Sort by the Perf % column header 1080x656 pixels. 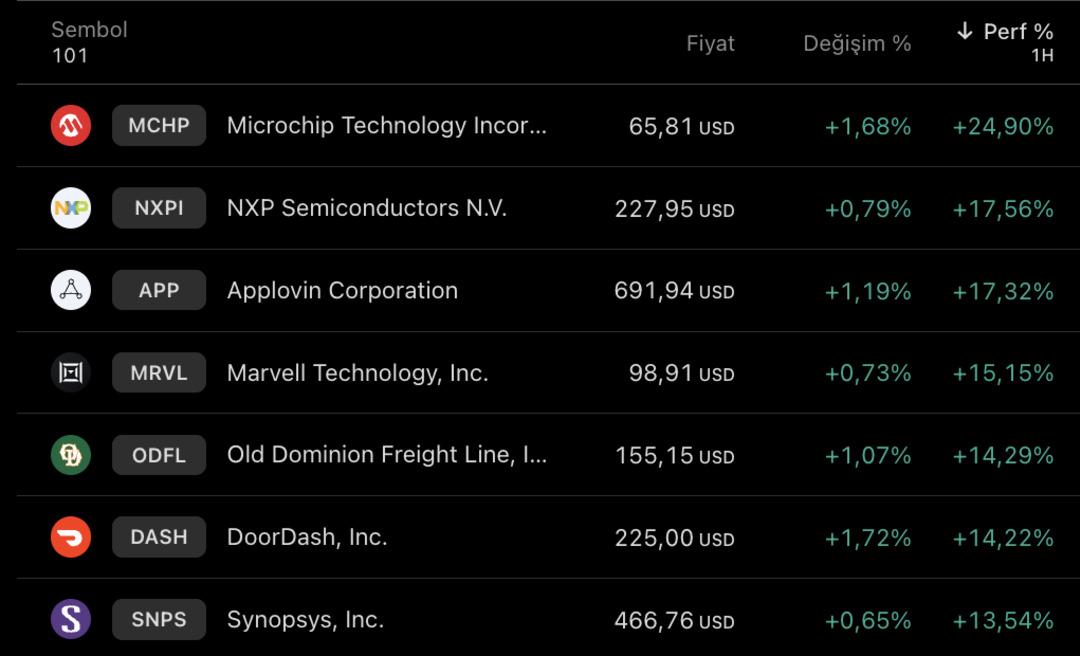pos(1018,32)
